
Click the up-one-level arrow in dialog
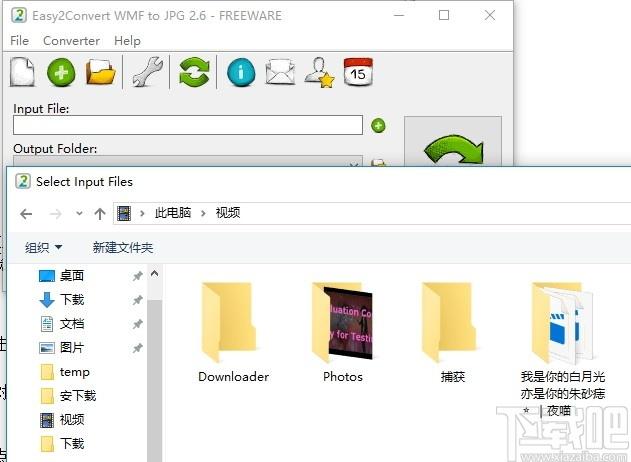coord(100,214)
